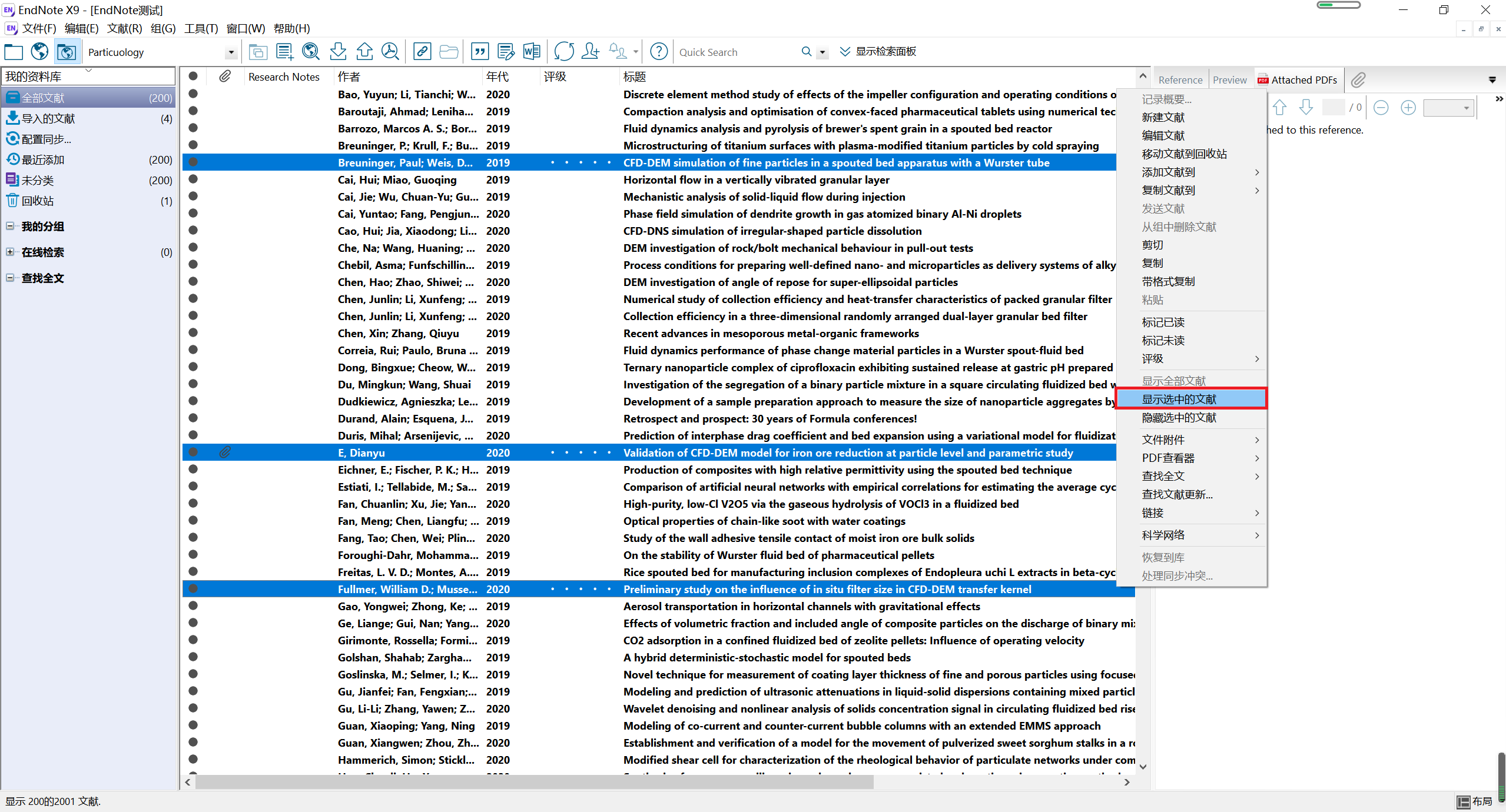The height and width of the screenshot is (812, 1506).
Task: Click the insert citation quotation icon
Action: point(480,52)
